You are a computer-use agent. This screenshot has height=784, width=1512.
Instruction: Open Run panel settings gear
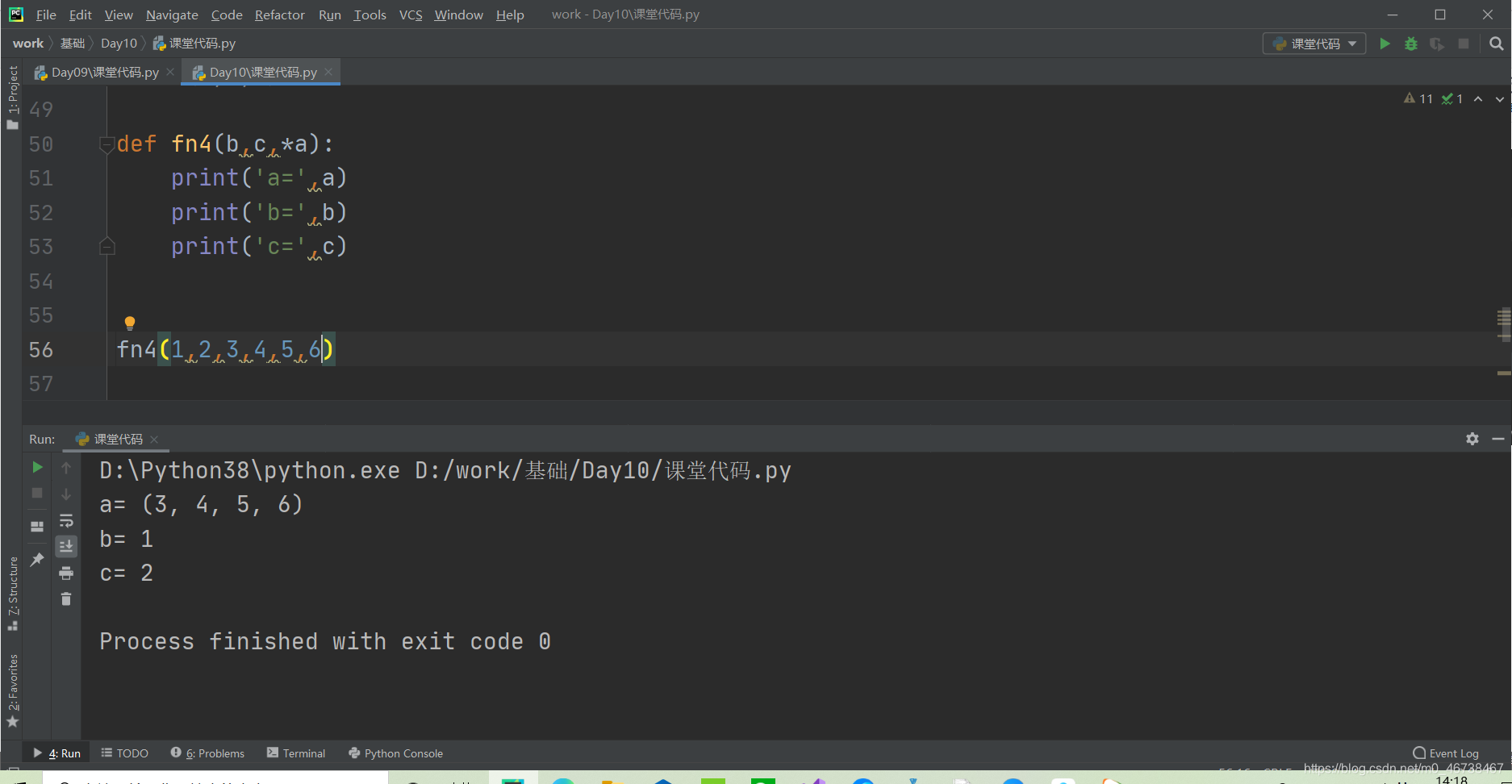[1472, 439]
